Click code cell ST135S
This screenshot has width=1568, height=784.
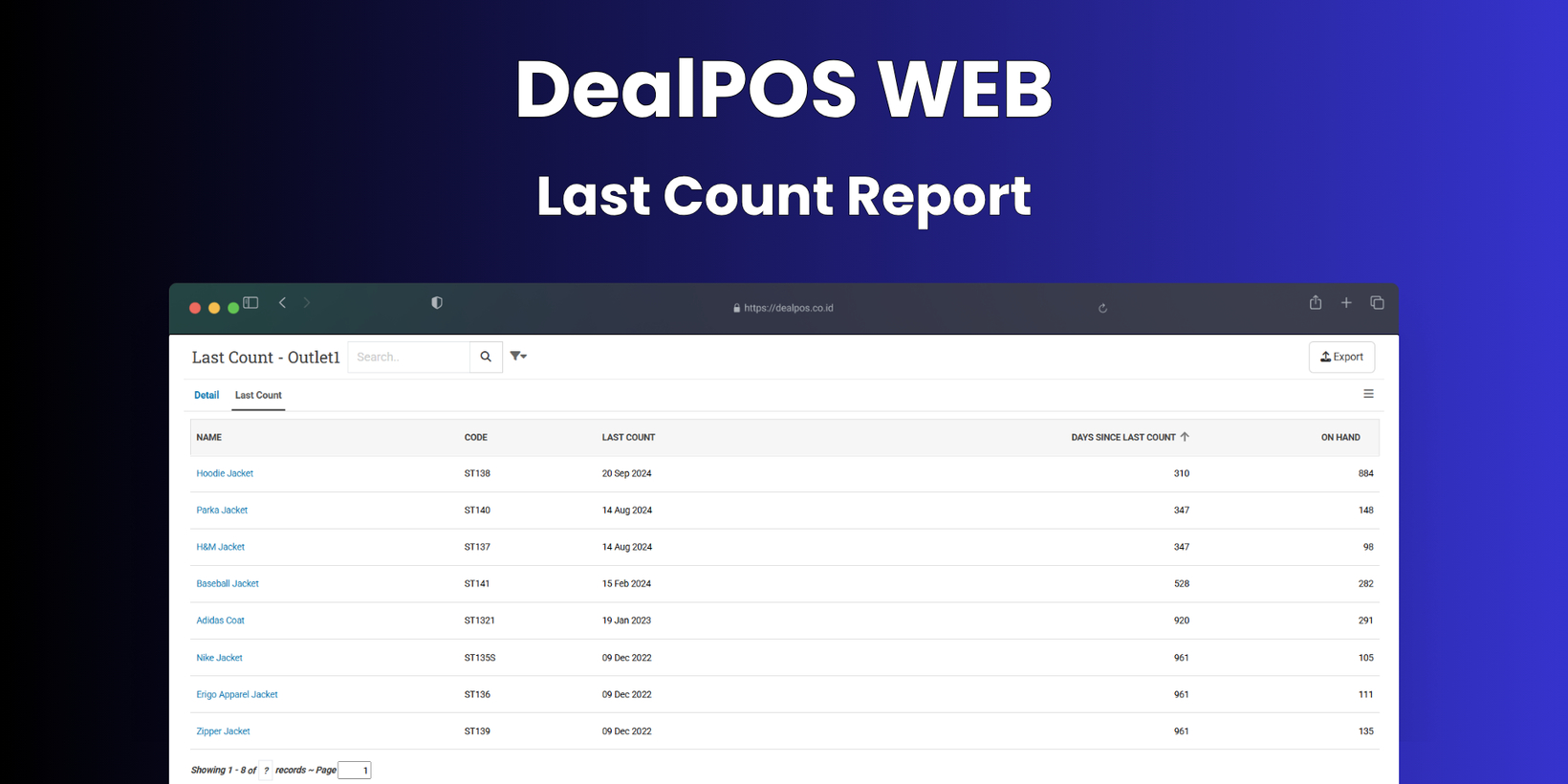[480, 658]
